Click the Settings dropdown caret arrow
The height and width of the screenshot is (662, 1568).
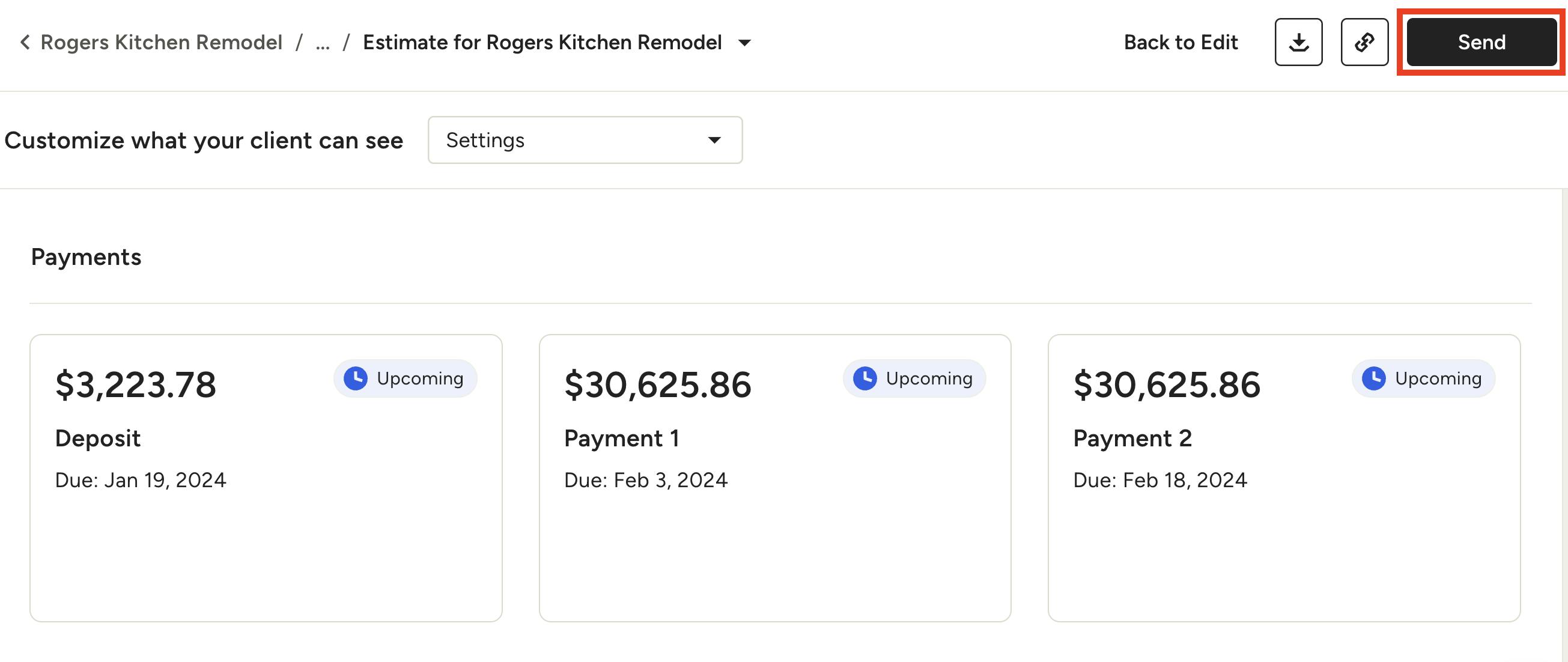[714, 141]
